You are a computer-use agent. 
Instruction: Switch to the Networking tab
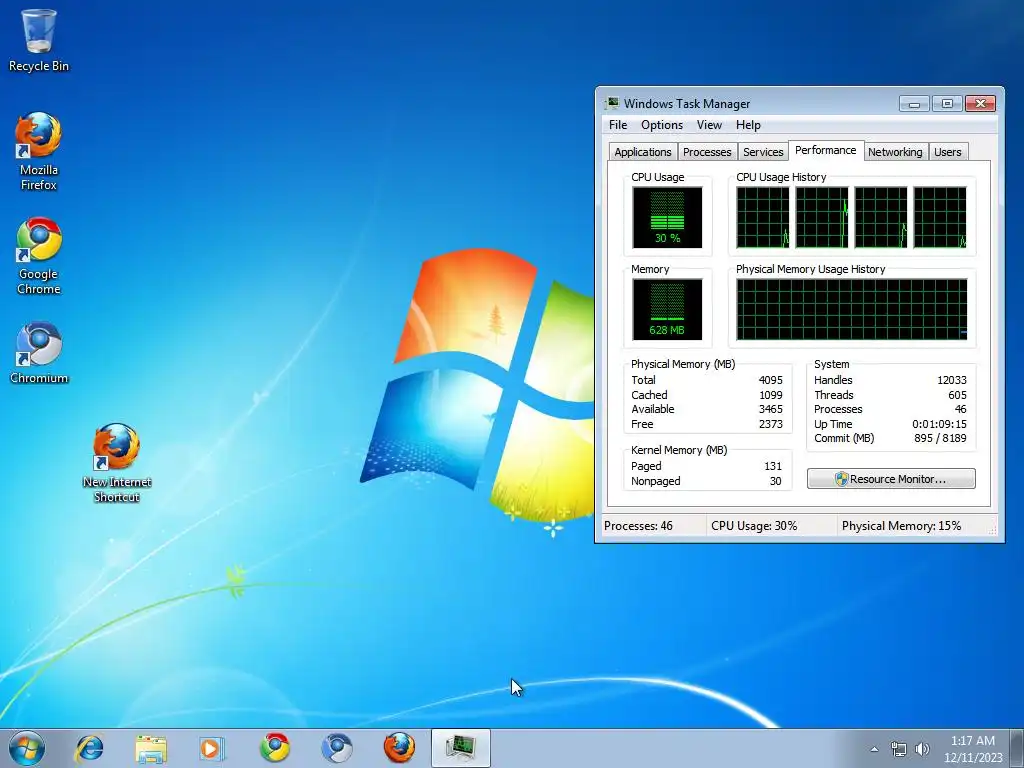tap(895, 152)
